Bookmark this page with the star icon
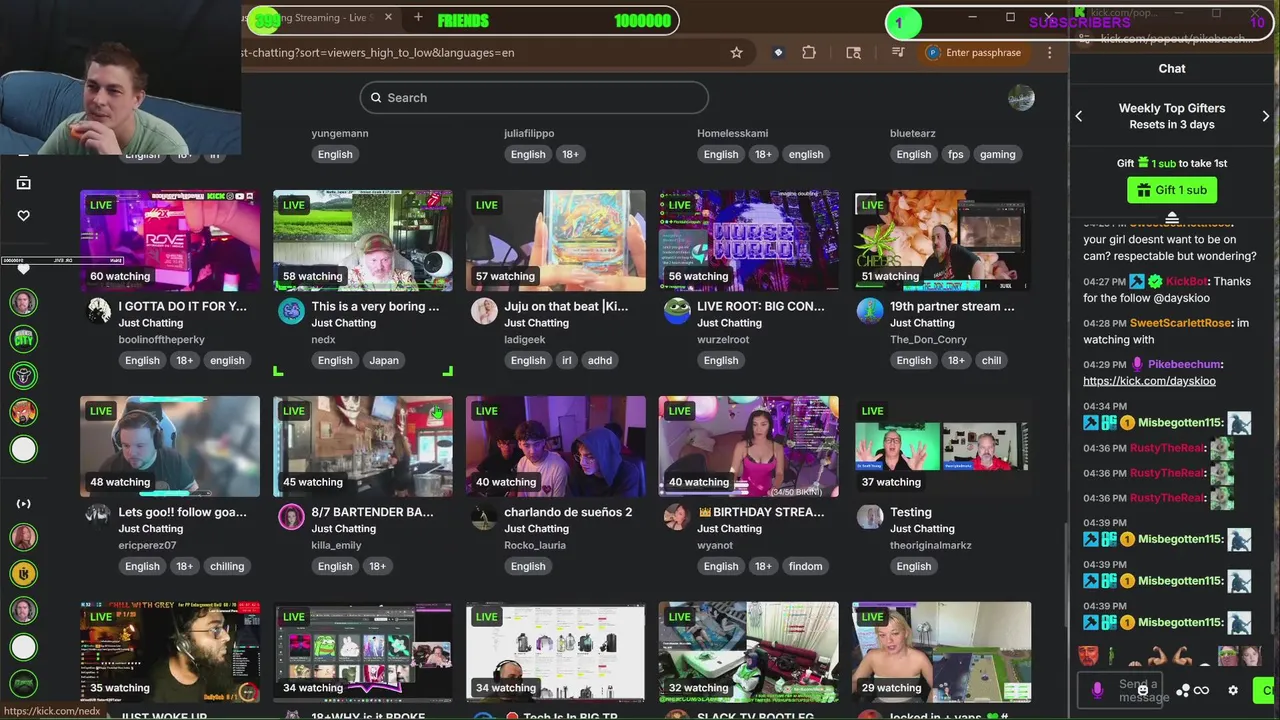Screen dimensions: 1280x720 (x=737, y=53)
